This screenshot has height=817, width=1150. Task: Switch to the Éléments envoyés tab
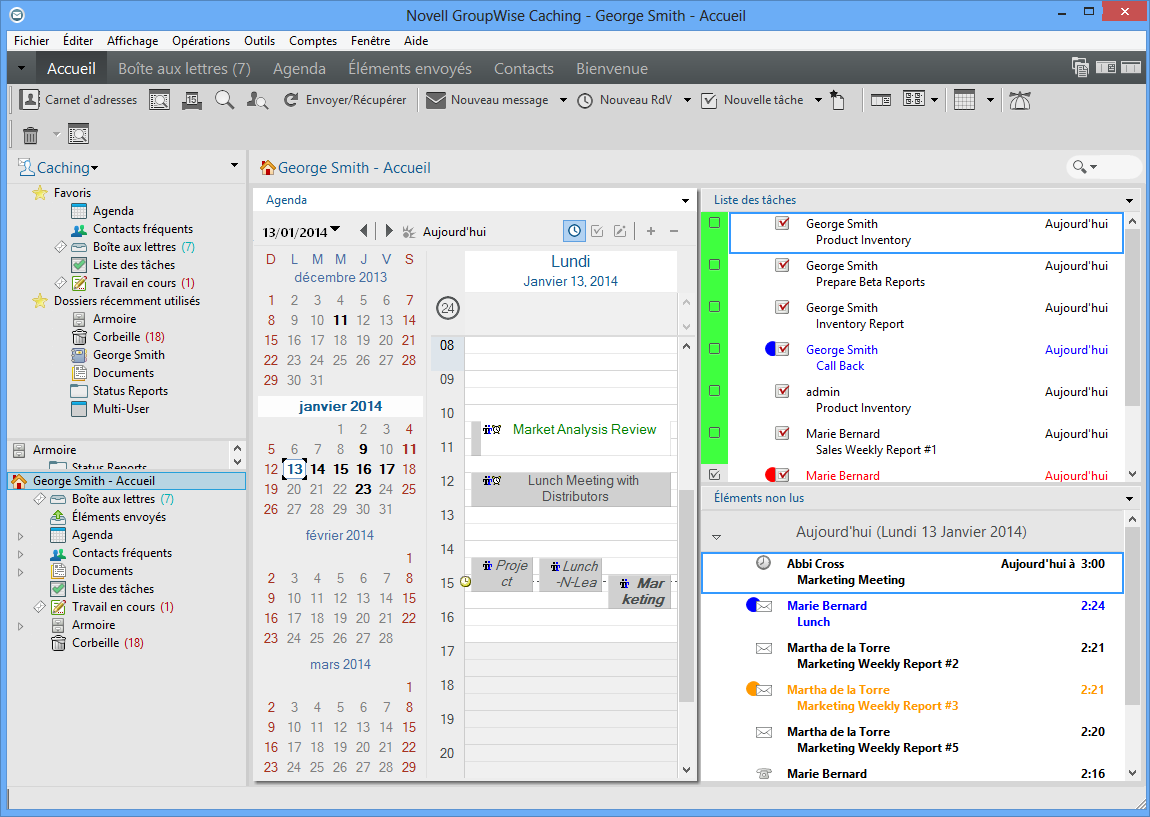click(410, 69)
